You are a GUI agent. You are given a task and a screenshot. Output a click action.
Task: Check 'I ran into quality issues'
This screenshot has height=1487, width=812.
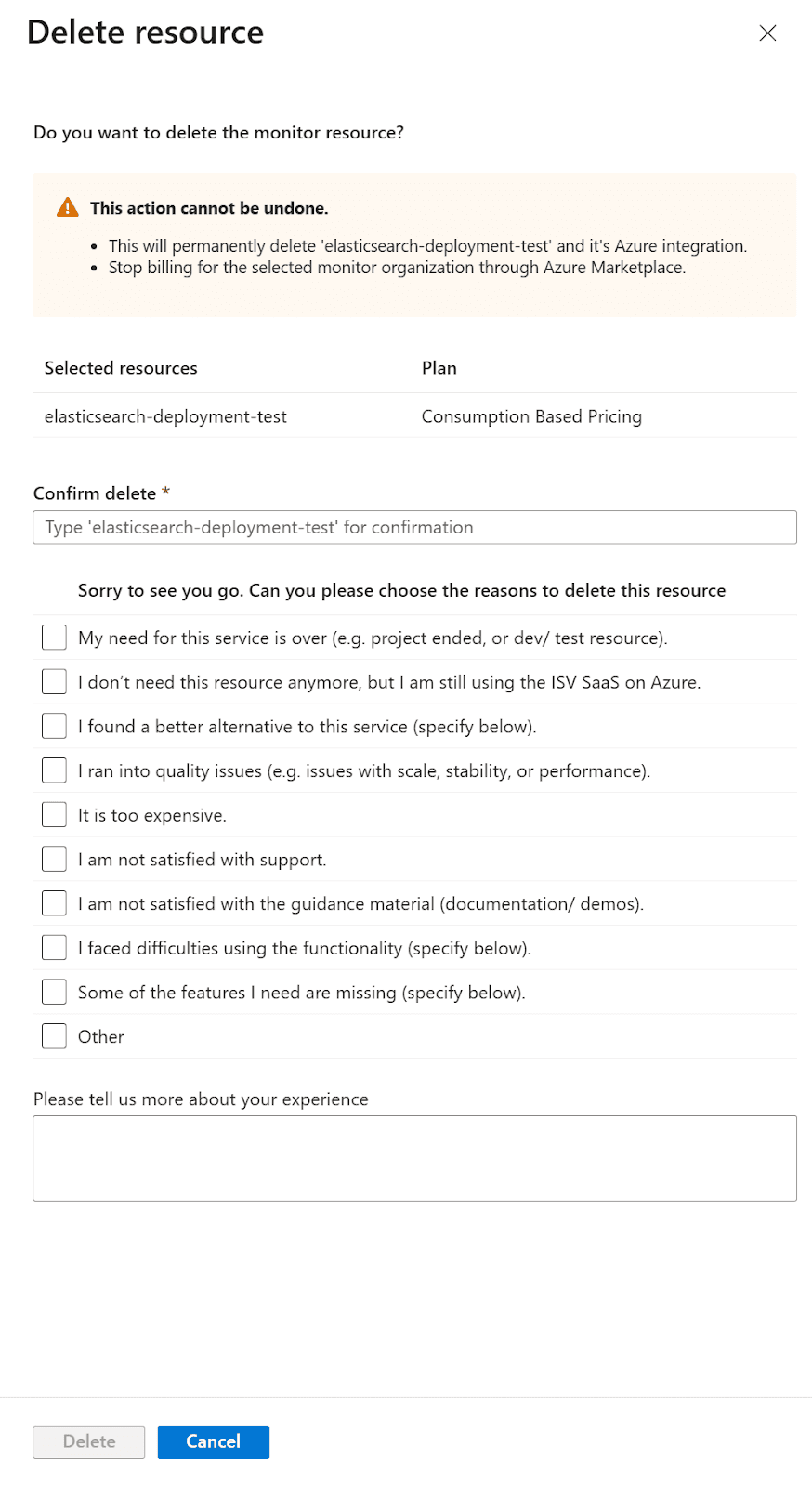click(53, 770)
